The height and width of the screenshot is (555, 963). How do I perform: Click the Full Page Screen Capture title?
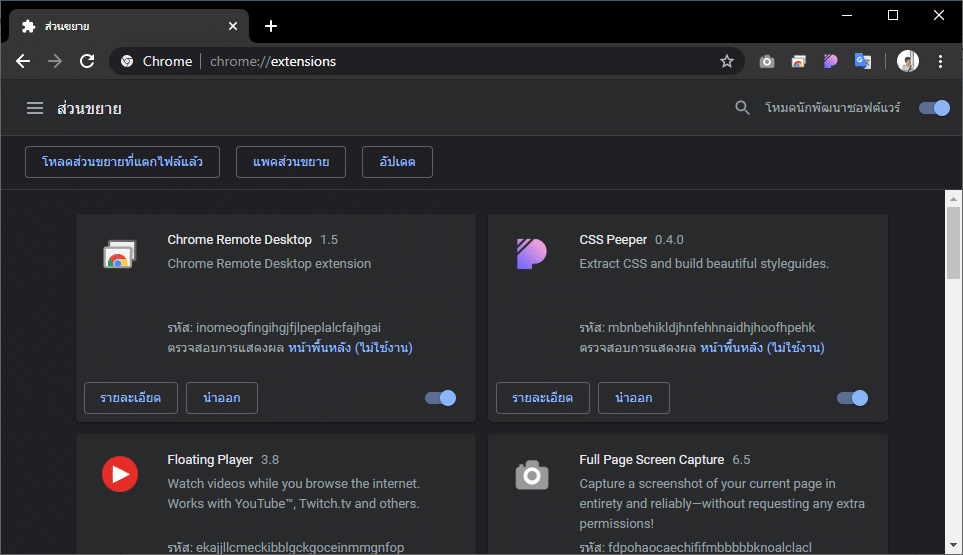[652, 460]
